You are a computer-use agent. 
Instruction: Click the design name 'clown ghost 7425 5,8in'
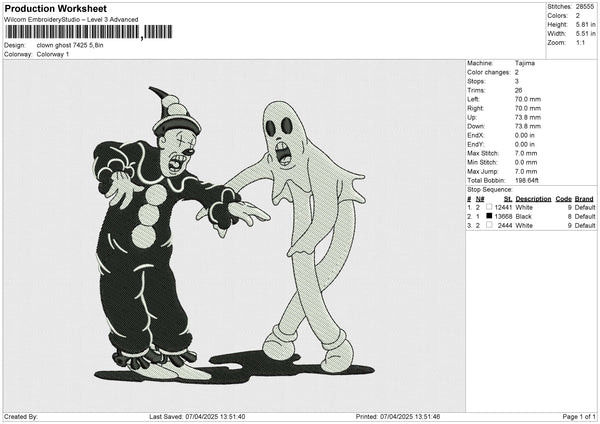point(70,45)
